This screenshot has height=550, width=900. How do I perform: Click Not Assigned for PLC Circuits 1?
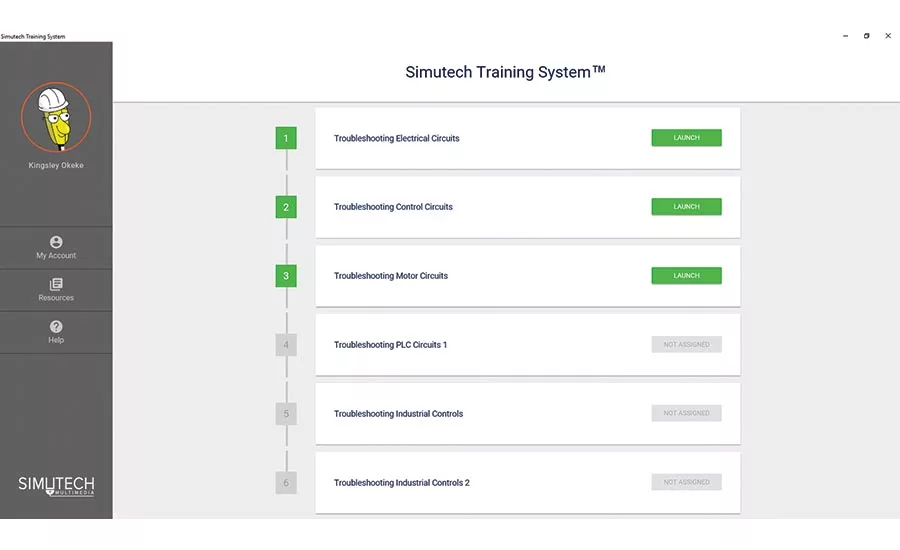686,345
